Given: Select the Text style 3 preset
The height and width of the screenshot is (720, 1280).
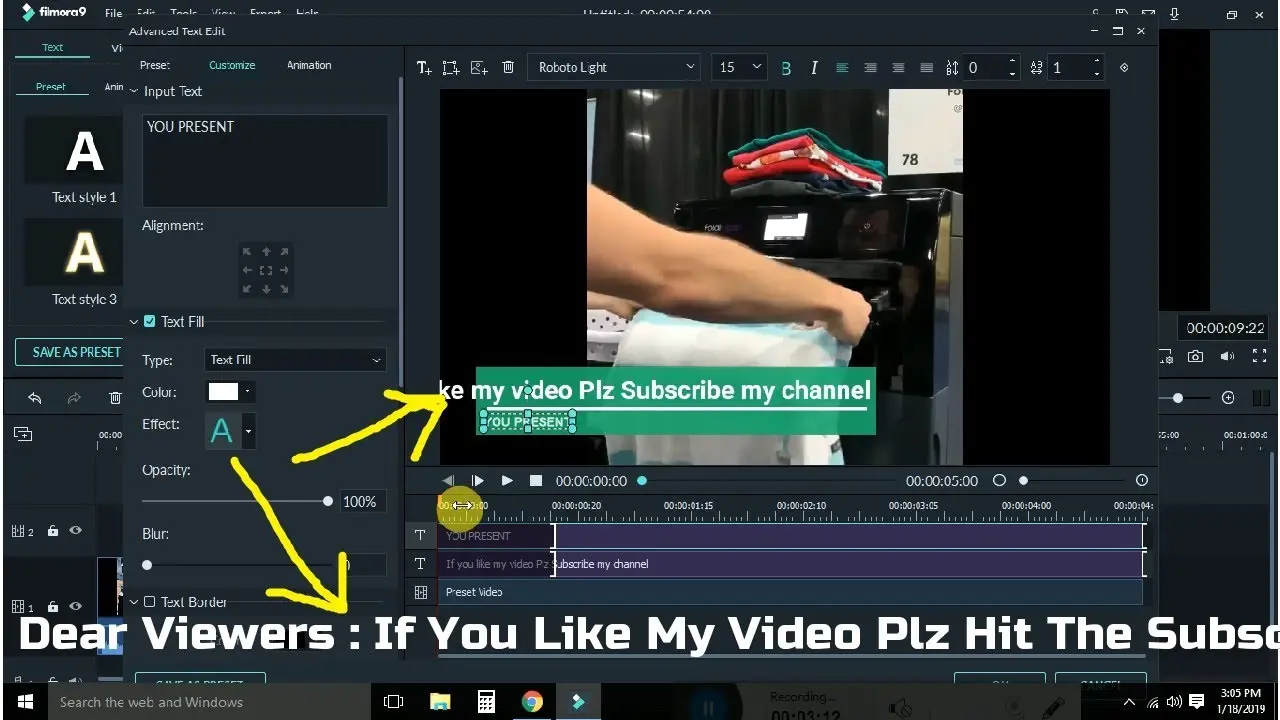Looking at the screenshot, I should coord(84,252).
